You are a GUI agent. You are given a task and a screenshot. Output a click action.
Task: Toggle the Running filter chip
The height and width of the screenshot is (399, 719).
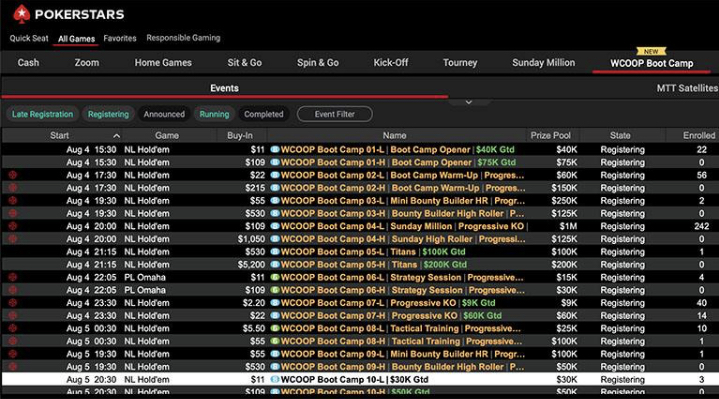pyautogui.click(x=214, y=114)
